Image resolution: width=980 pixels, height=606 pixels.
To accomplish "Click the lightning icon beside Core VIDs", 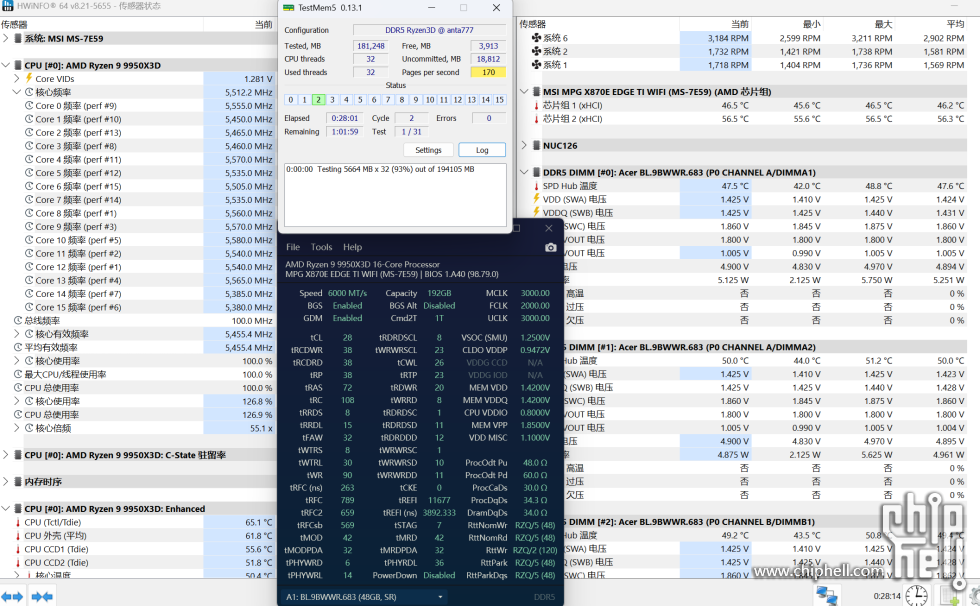I will (29, 78).
